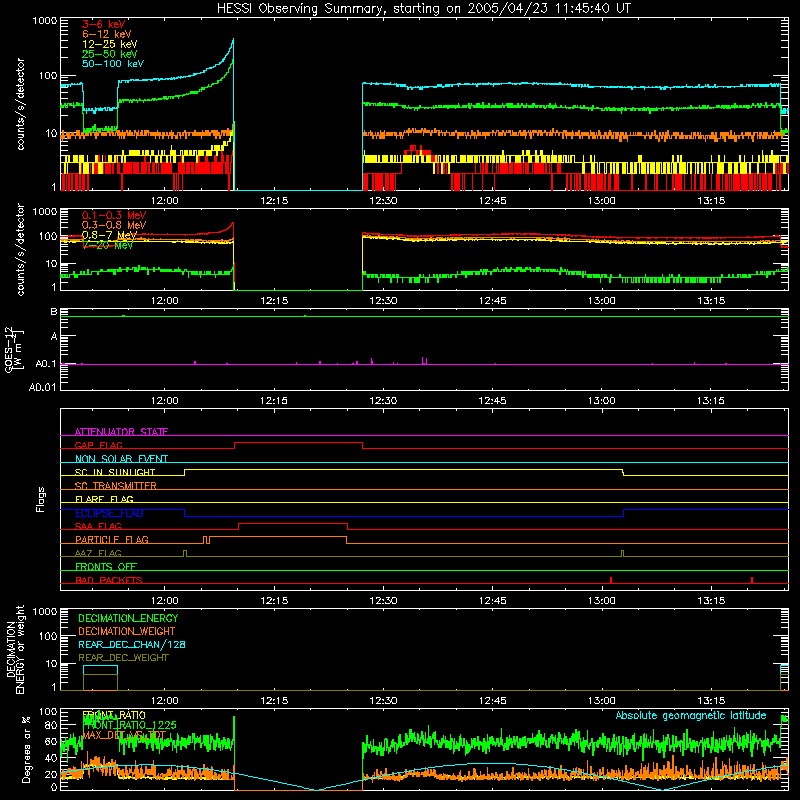Image resolution: width=800 pixels, height=800 pixels.
Task: Click the GOES-12 vertical axis label
Action: (14, 349)
